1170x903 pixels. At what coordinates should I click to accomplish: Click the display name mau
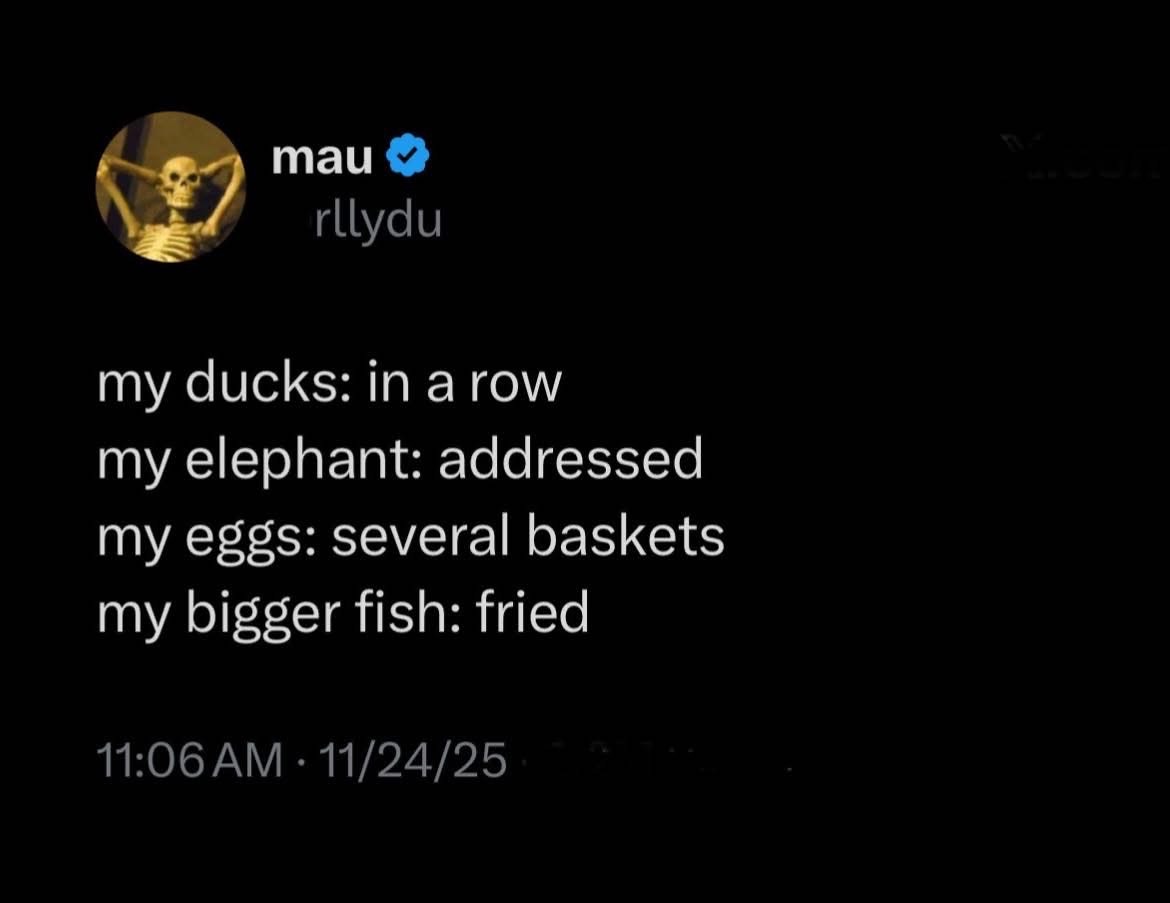322,157
